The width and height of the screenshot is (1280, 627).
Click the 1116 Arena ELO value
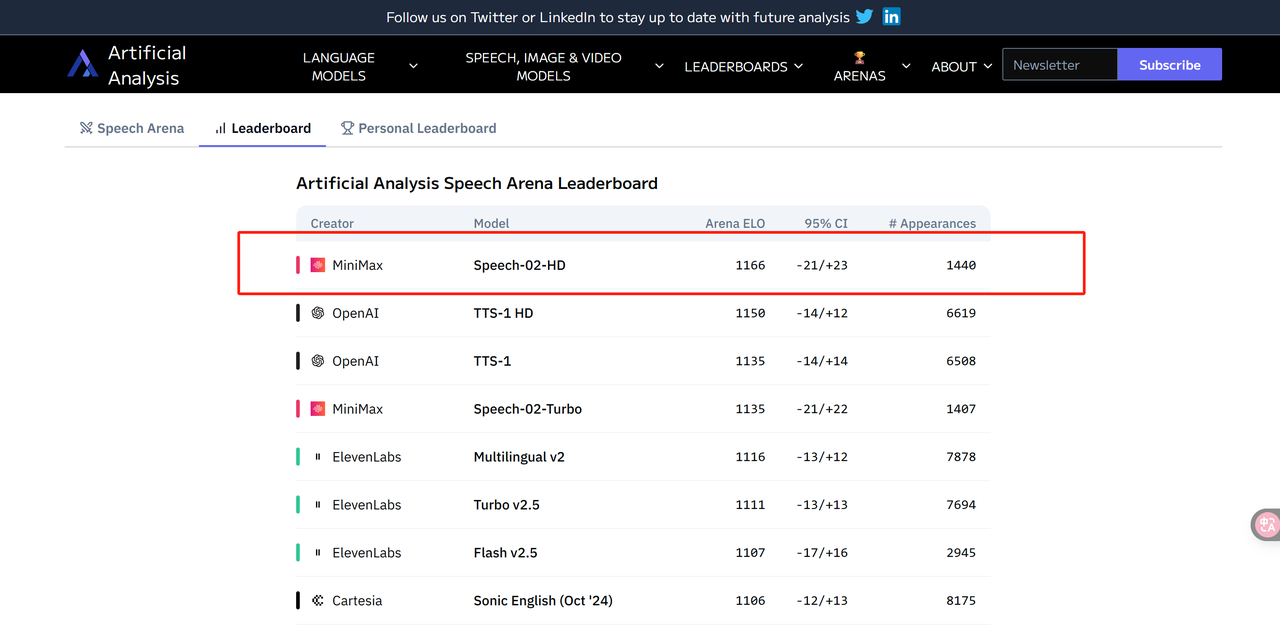[750, 457]
